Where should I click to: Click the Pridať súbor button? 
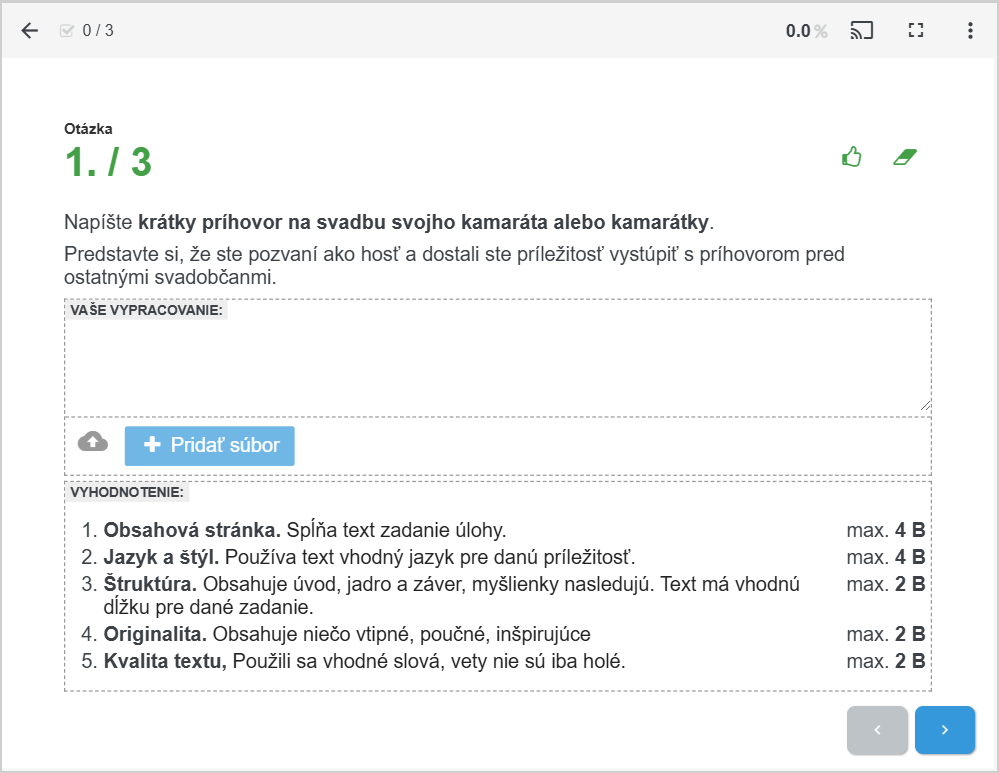[210, 445]
